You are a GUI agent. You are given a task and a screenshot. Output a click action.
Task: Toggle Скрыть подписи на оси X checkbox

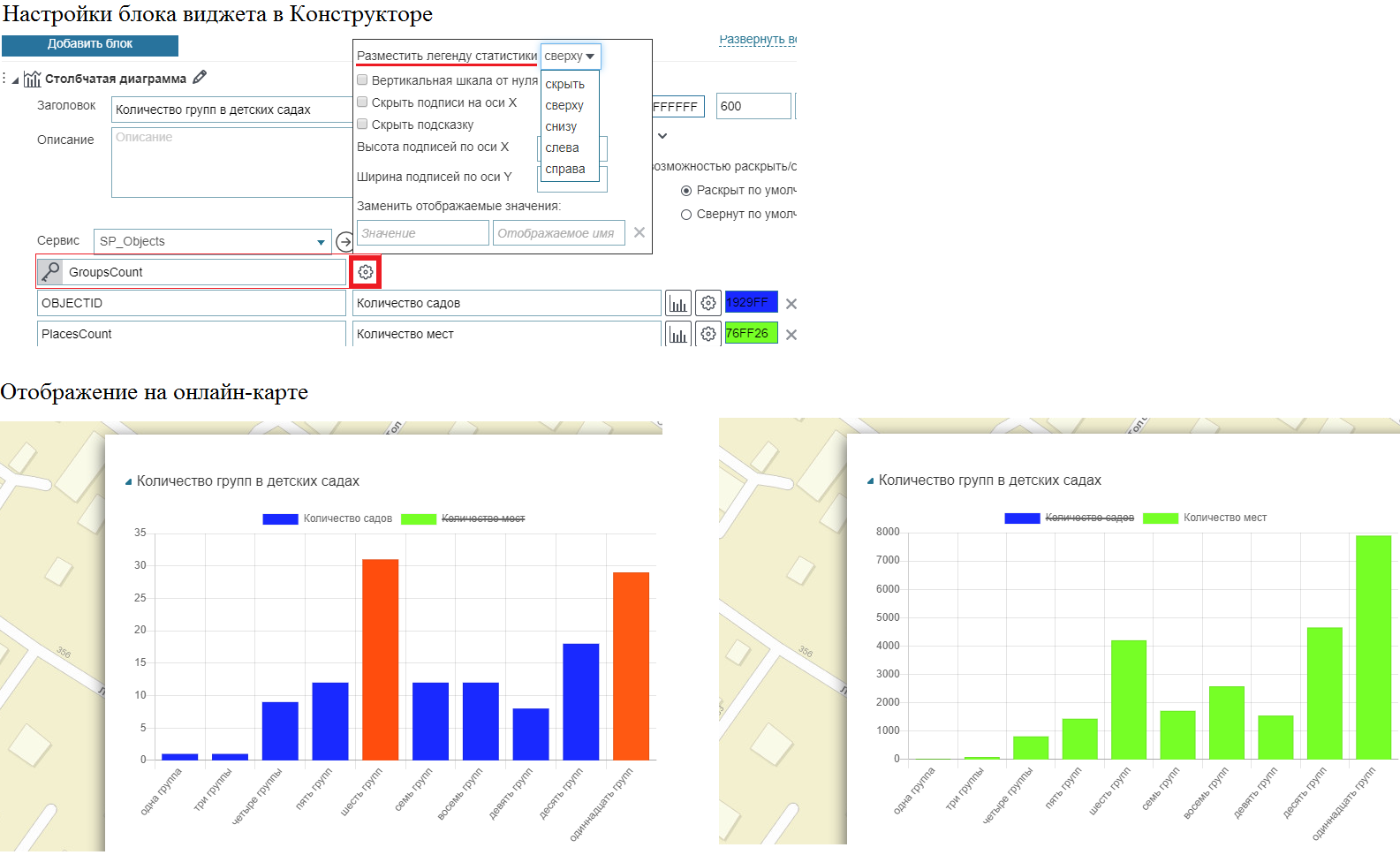(362, 102)
